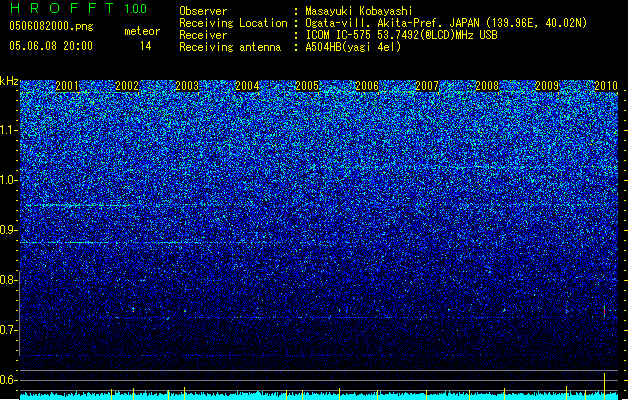Click the 2001 time marker

[67, 86]
